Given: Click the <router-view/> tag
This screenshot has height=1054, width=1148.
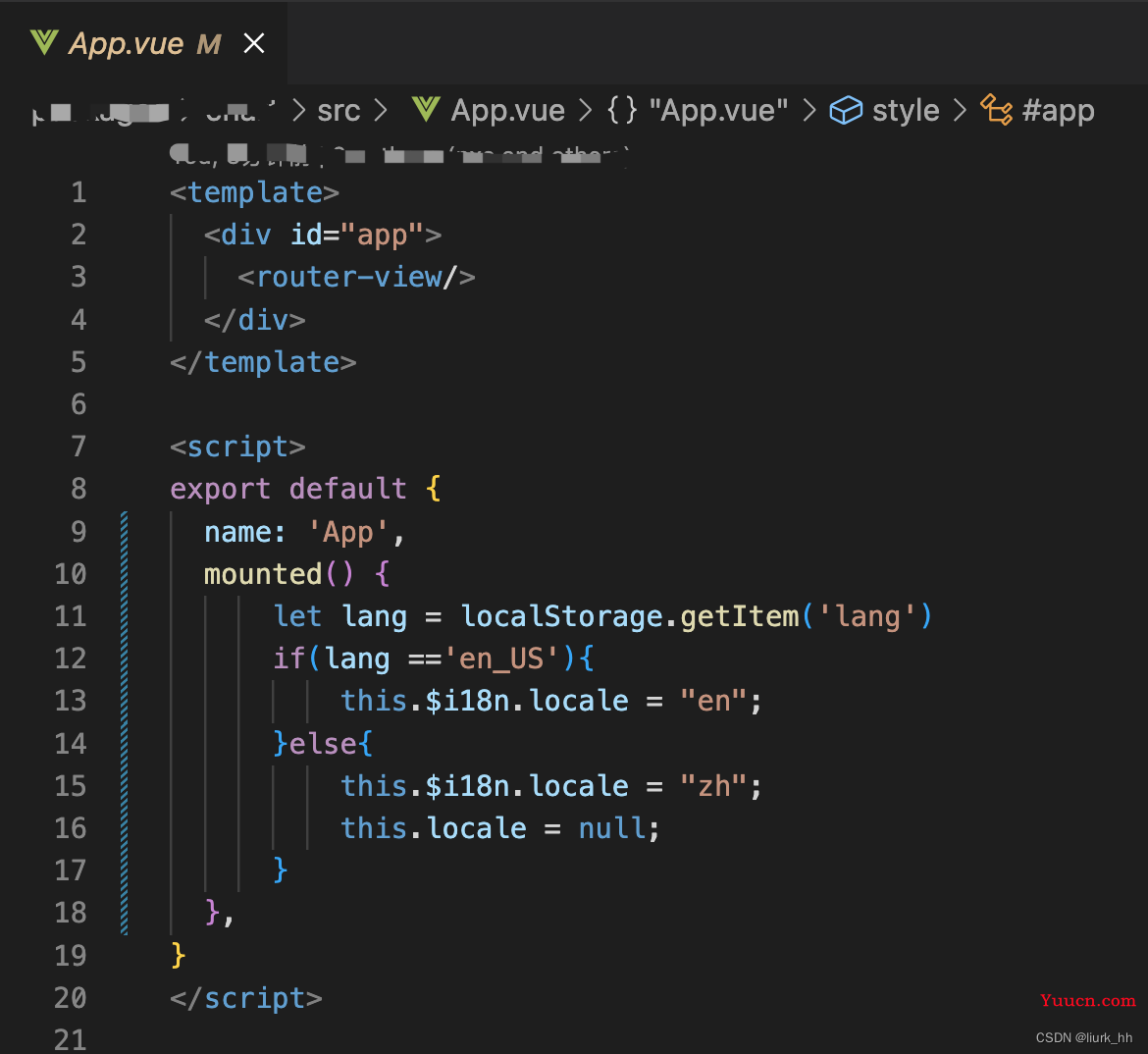Looking at the screenshot, I should click(356, 278).
